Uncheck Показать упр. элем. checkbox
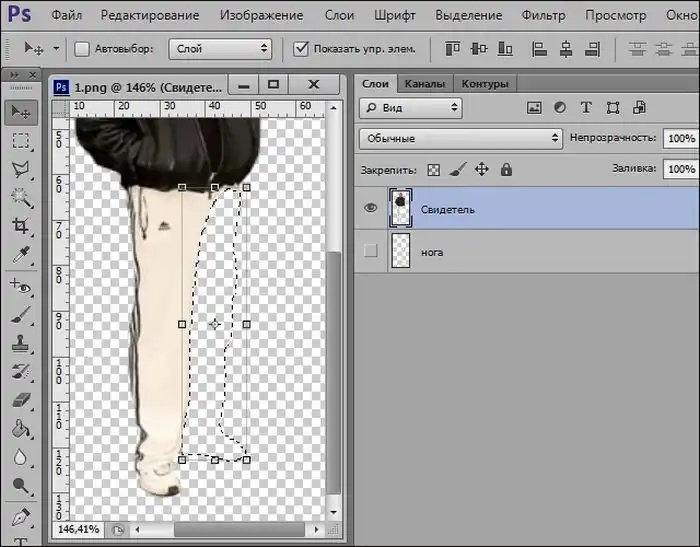 301,48
